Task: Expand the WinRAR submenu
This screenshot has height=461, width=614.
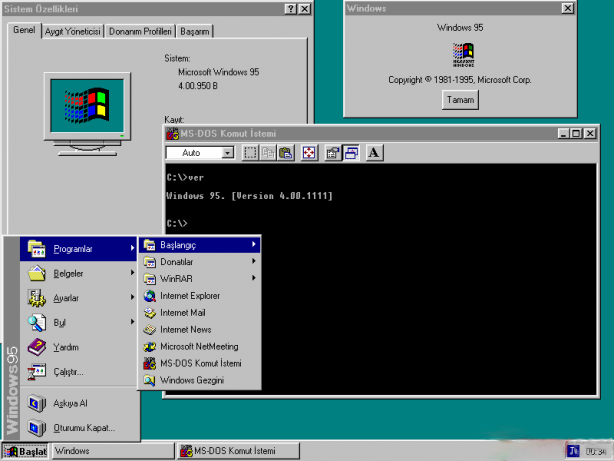Action: 200,278
